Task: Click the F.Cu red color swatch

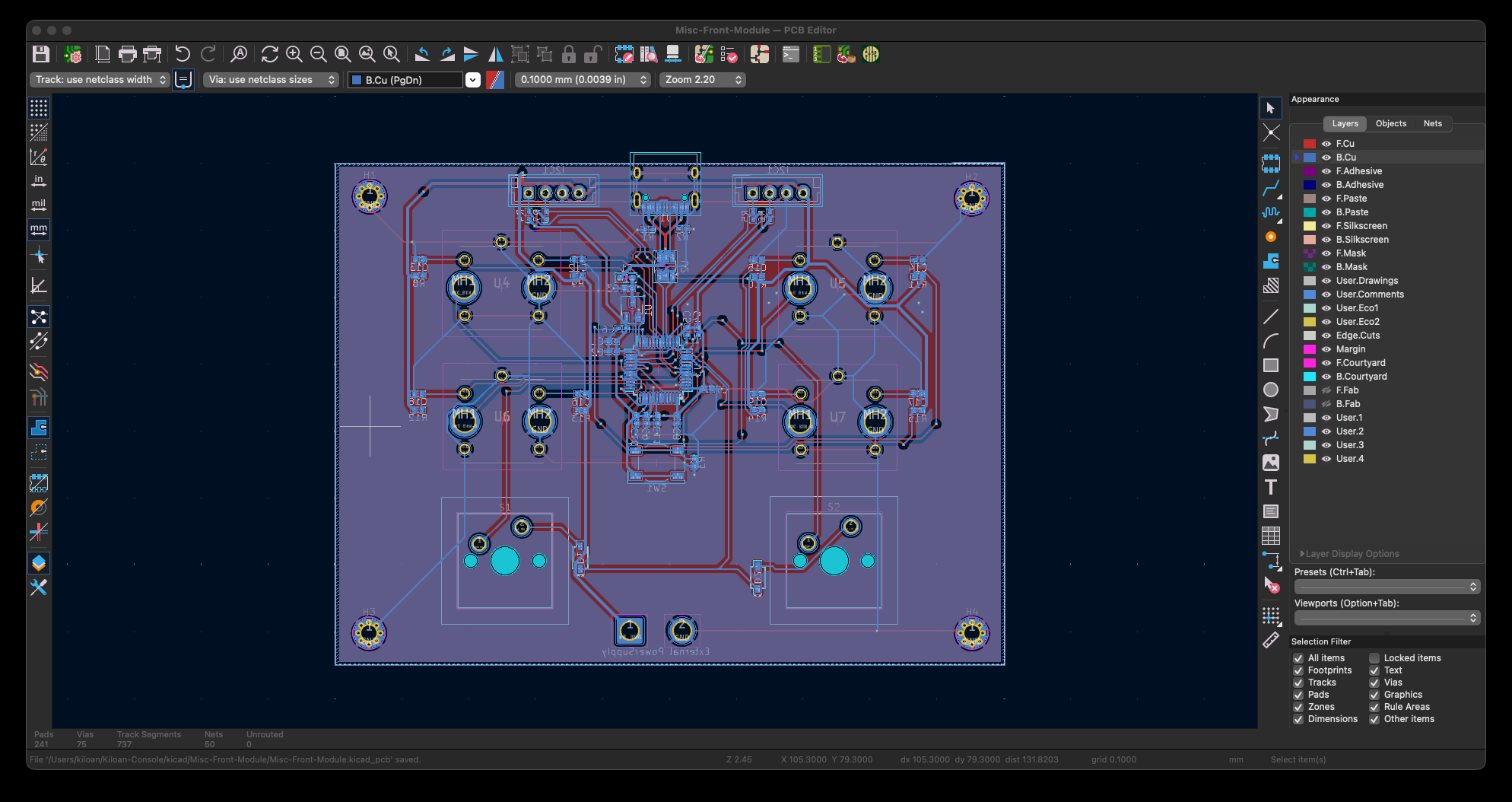Action: [x=1309, y=144]
